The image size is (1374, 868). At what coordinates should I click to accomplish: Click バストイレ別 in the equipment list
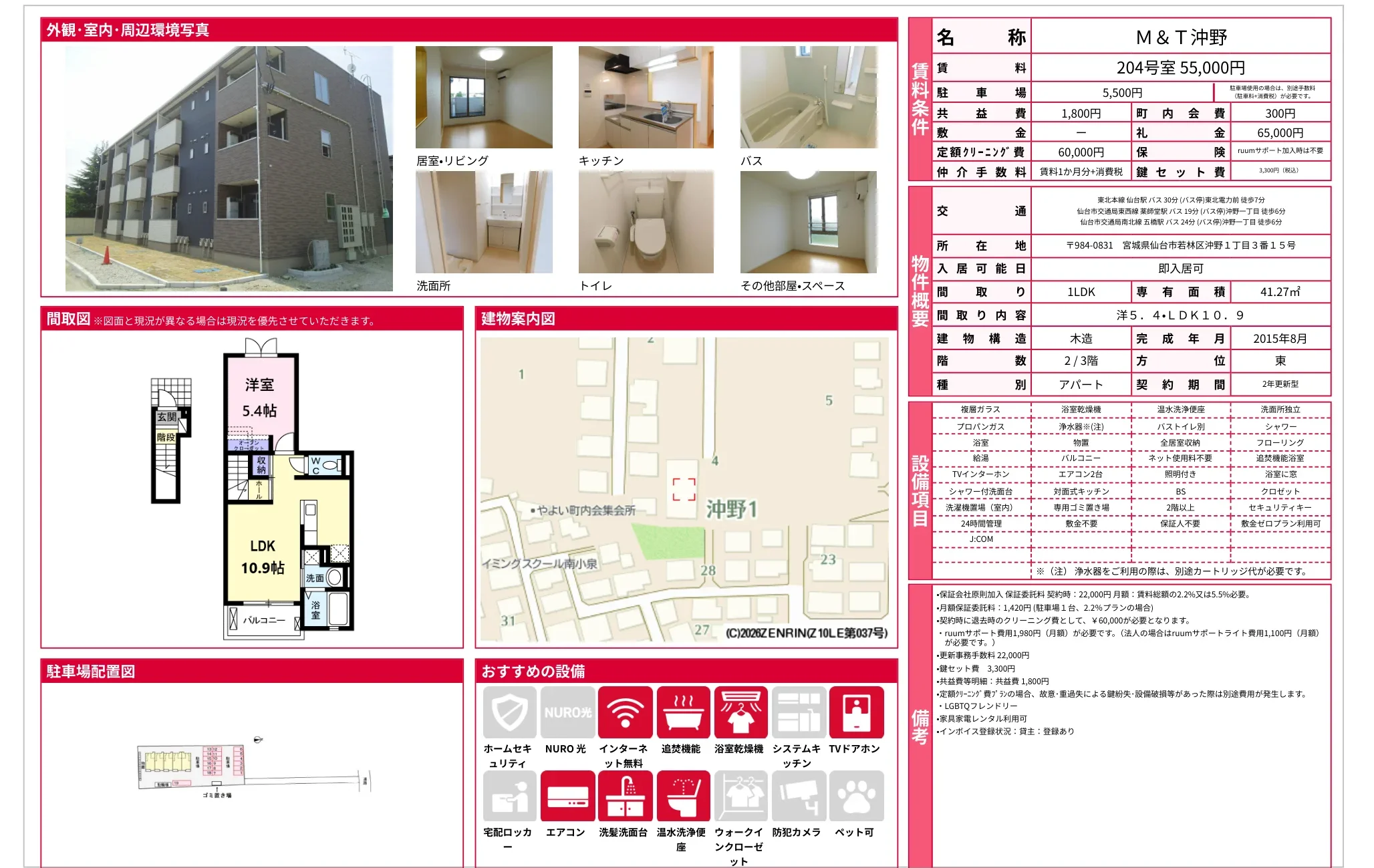tap(1180, 426)
